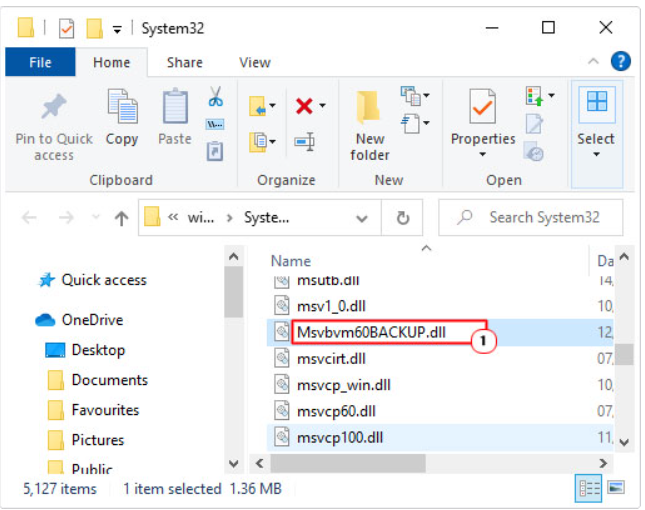The height and width of the screenshot is (510, 645).
Task: Expand the Delete dropdown arrow
Action: (x=322, y=106)
